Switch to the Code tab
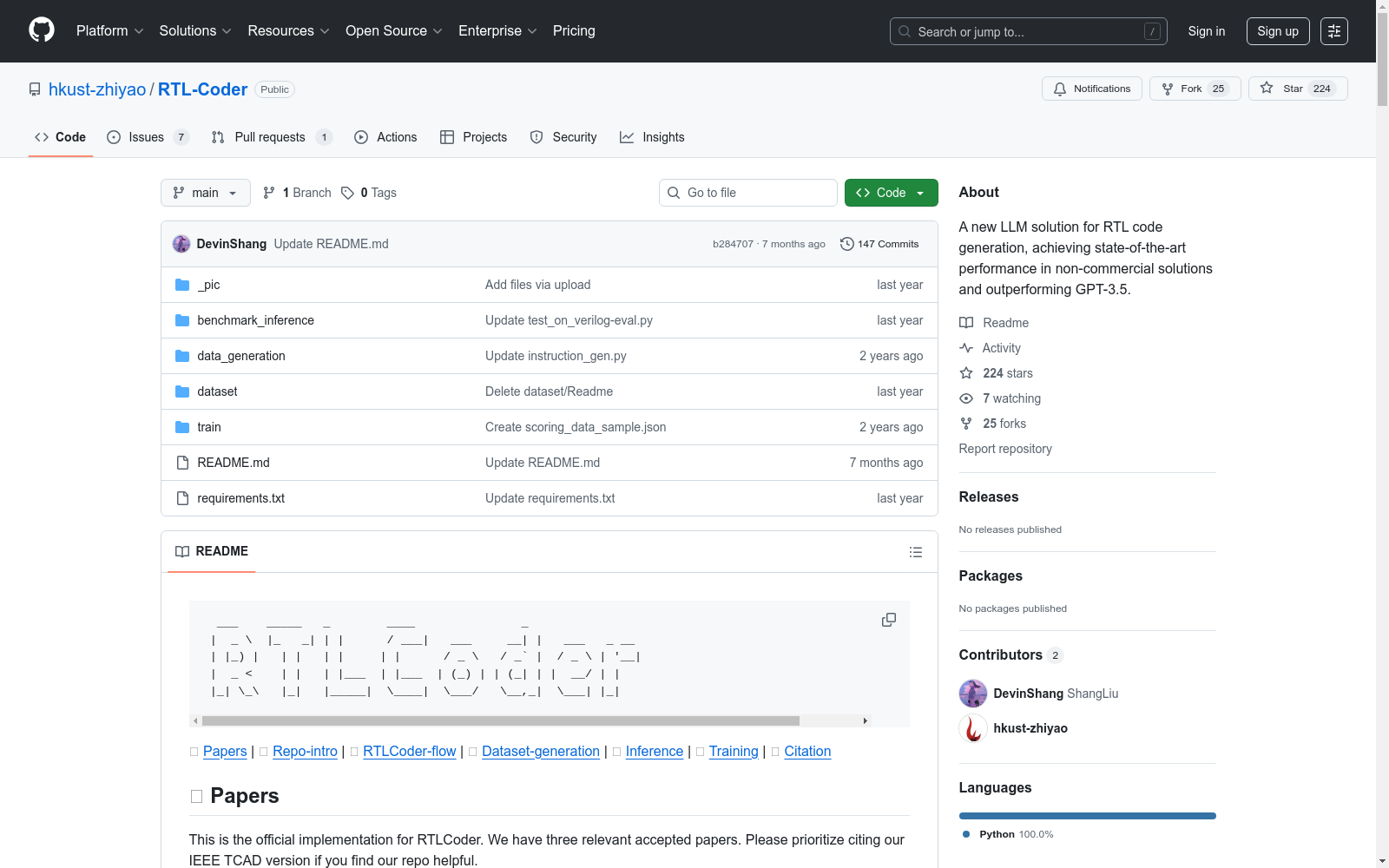Viewport: 1389px width, 868px height. (x=61, y=137)
